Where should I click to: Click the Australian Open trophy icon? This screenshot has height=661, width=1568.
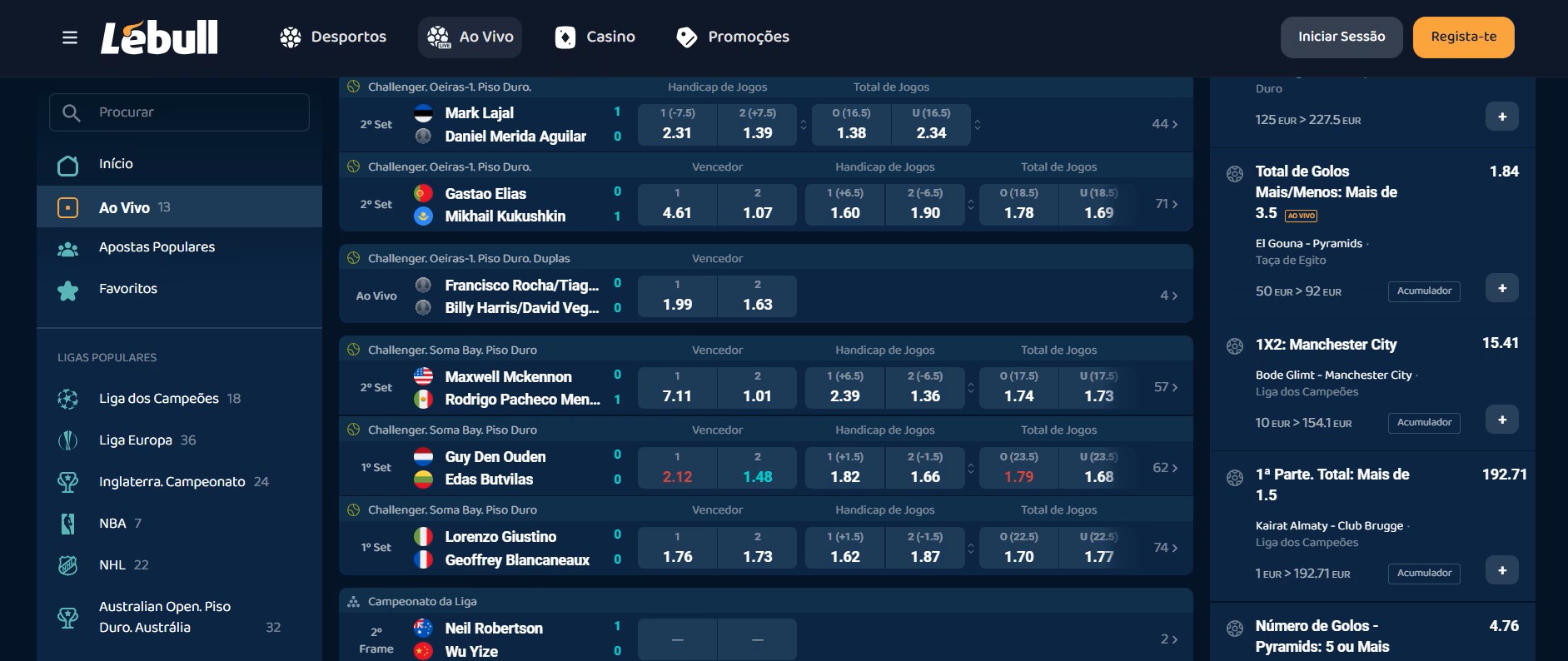[67, 618]
